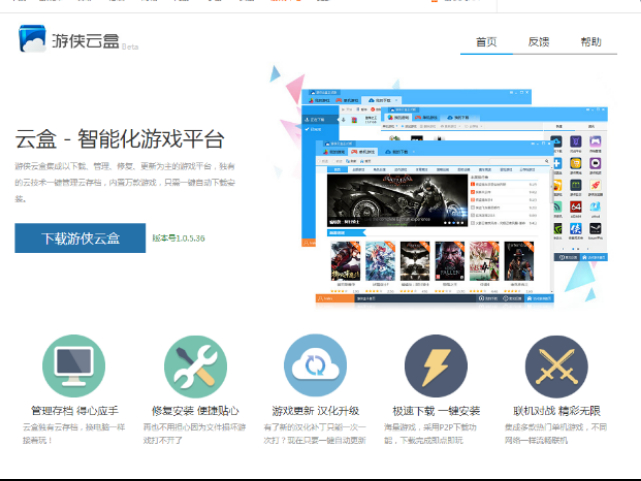The height and width of the screenshot is (481, 641).
Task: Click the Batman banner in the app preview
Action: [x=397, y=200]
